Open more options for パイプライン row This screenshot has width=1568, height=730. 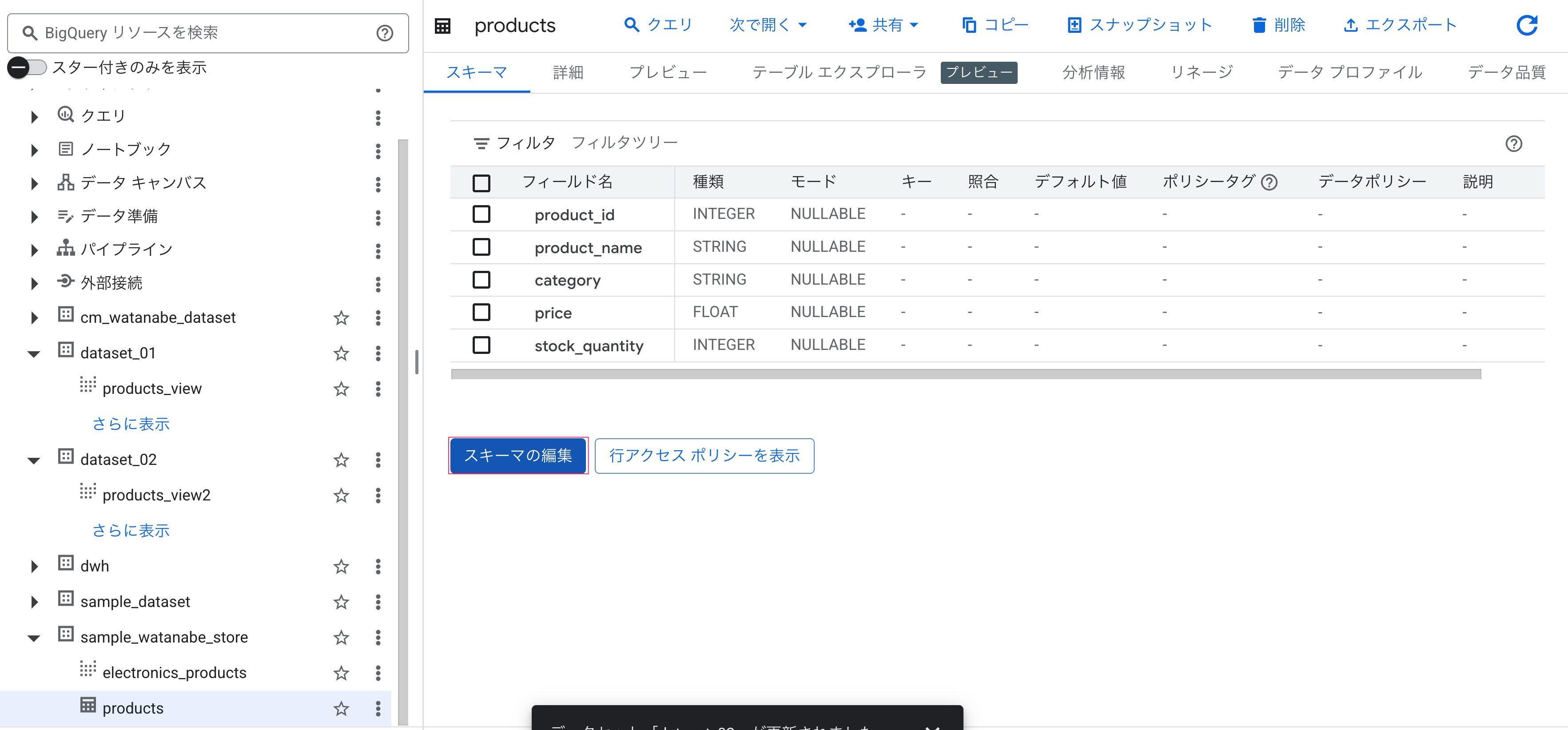378,250
